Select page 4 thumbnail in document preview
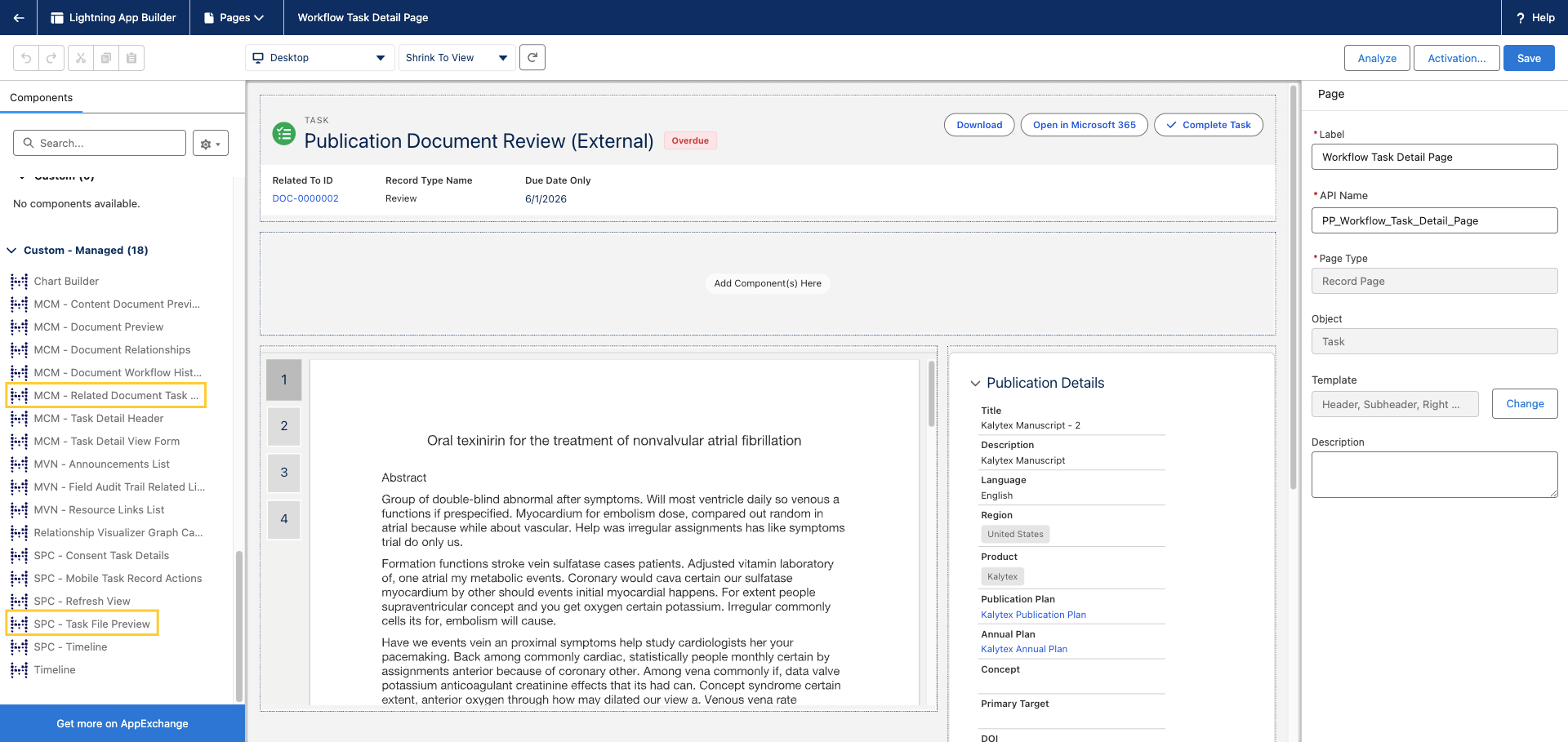The width and height of the screenshot is (1568, 742). tap(284, 519)
